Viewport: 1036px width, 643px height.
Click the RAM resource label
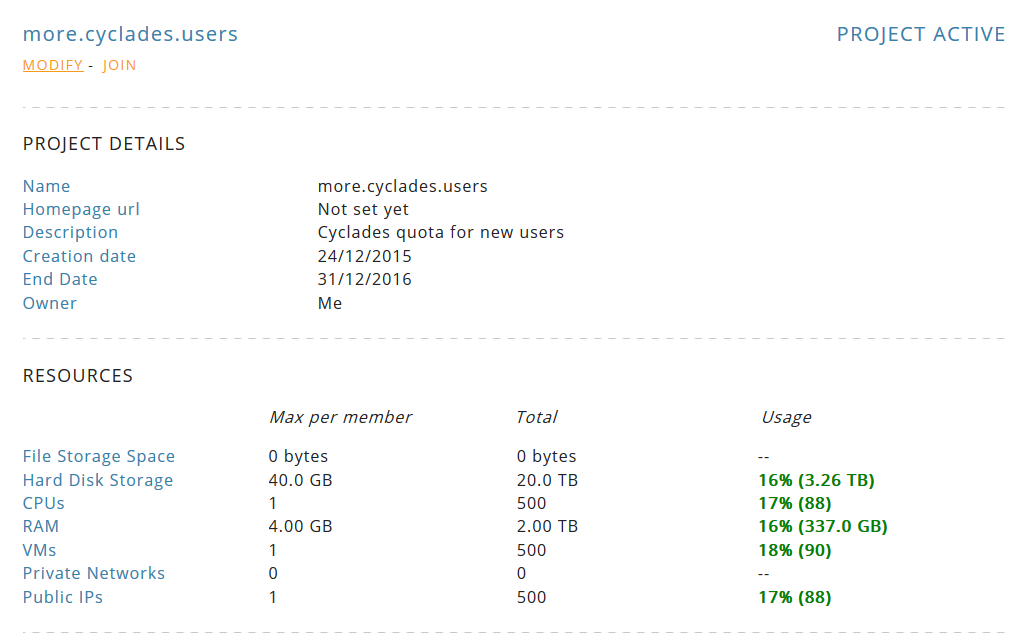coord(40,526)
